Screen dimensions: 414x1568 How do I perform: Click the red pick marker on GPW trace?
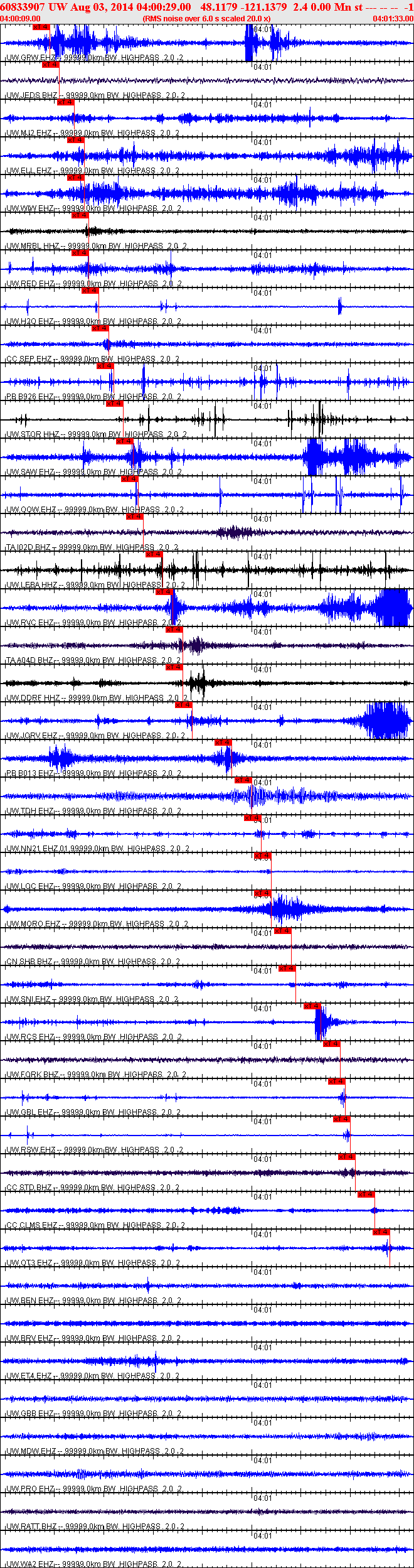[41, 27]
